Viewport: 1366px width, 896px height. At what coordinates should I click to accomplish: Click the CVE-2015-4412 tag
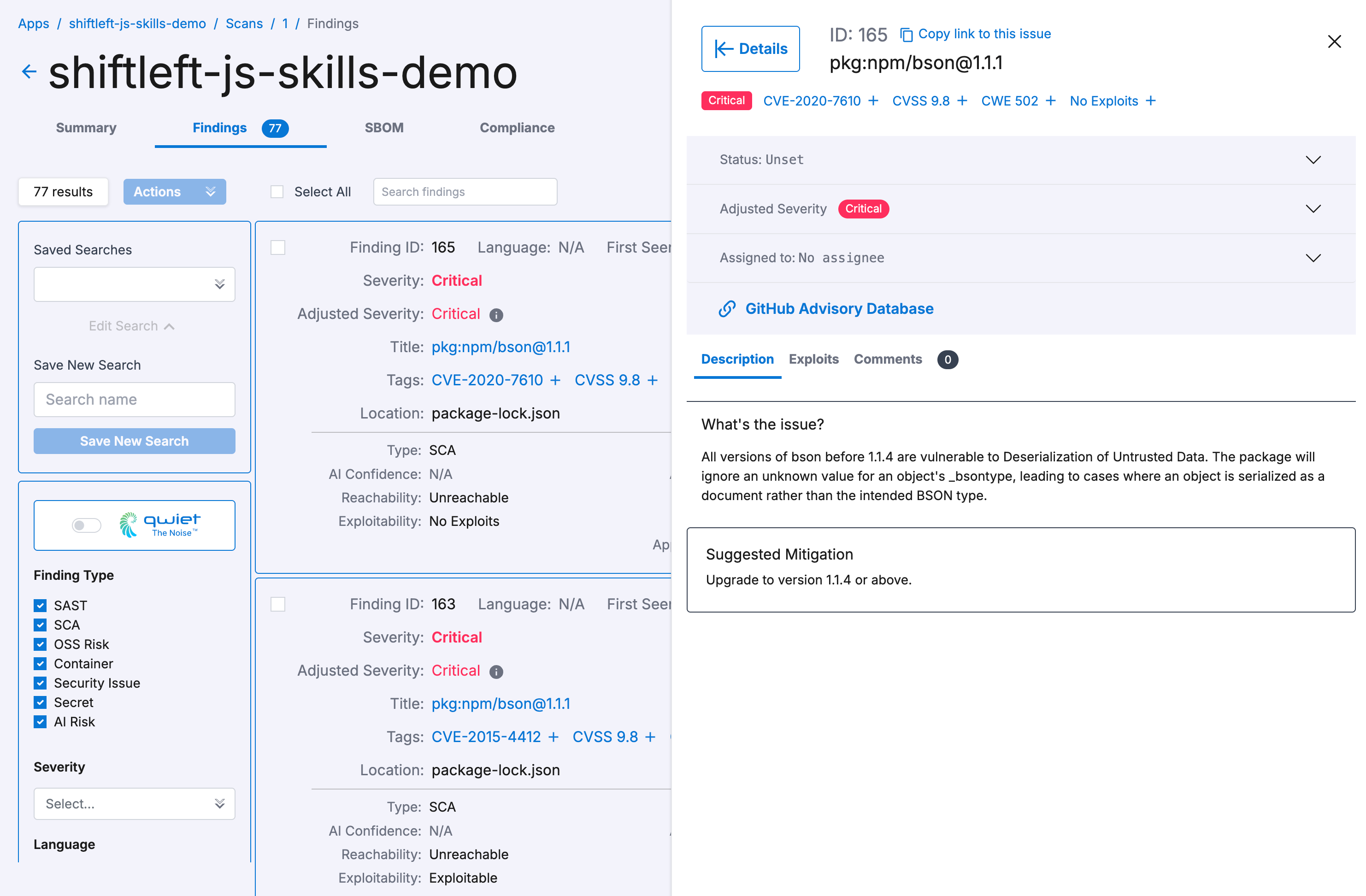(x=486, y=737)
